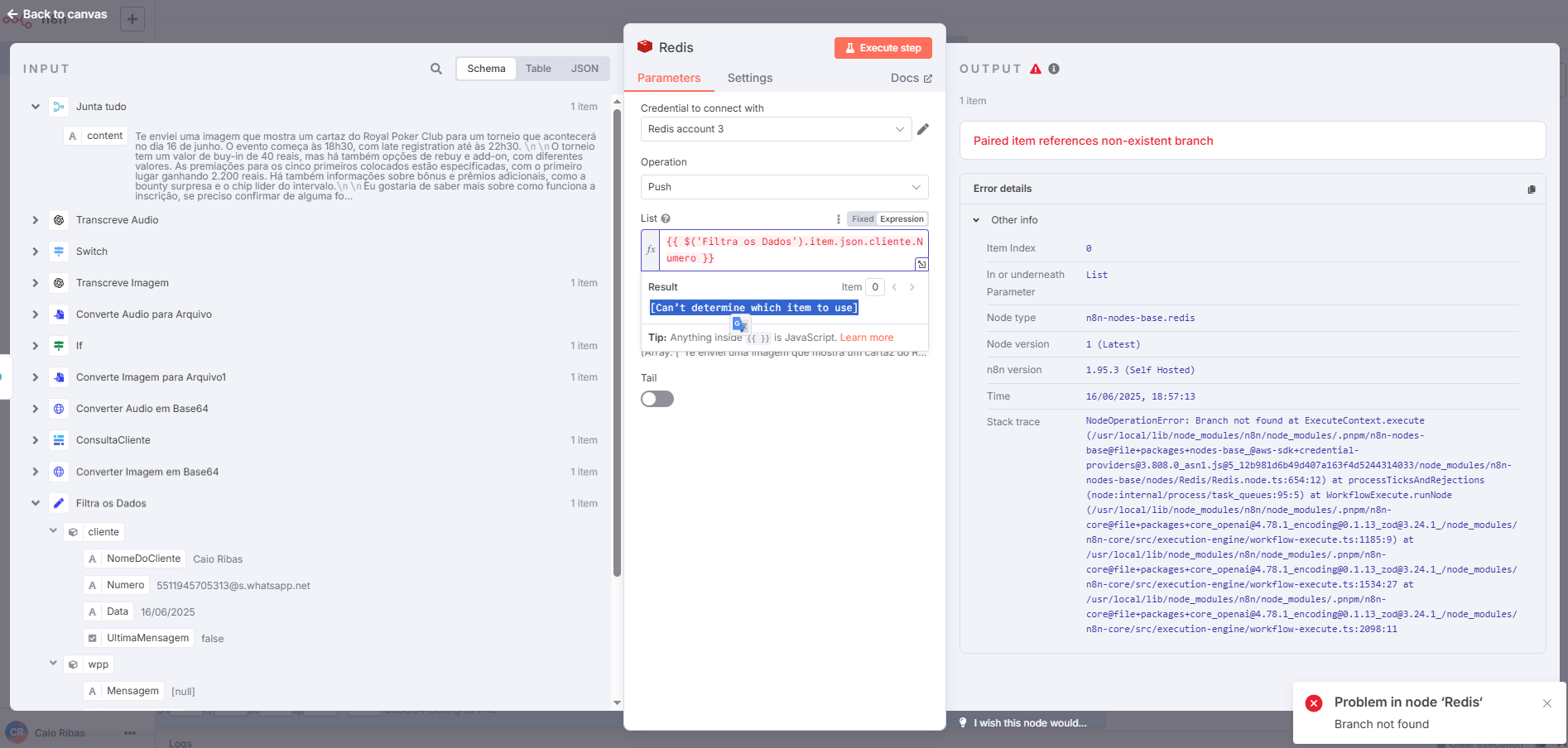This screenshot has width=1568, height=748.
Task: Collapse the cliente object
Action: [53, 531]
